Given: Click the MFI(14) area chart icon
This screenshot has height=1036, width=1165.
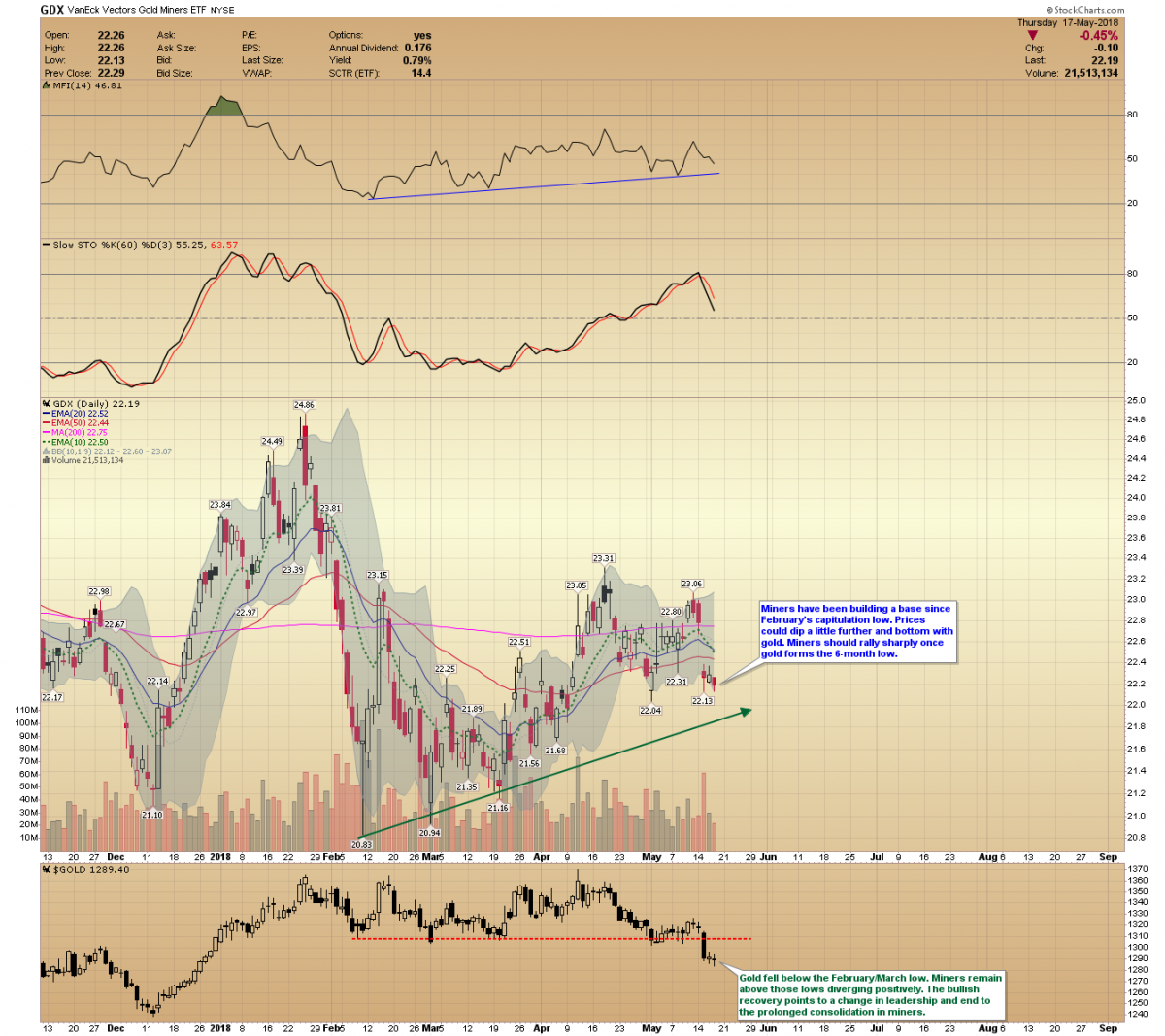Looking at the screenshot, I should (46, 85).
